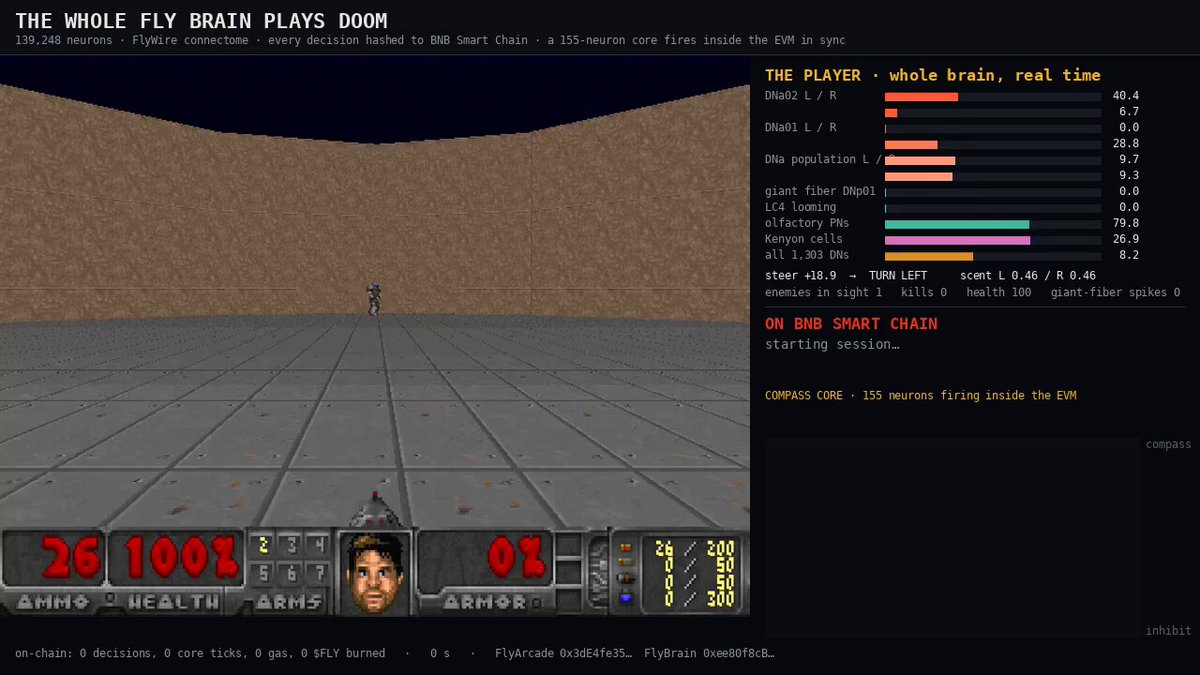Viewport: 1200px width, 675px height.
Task: Click the Doomguy face portrait in the status bar
Action: click(374, 573)
